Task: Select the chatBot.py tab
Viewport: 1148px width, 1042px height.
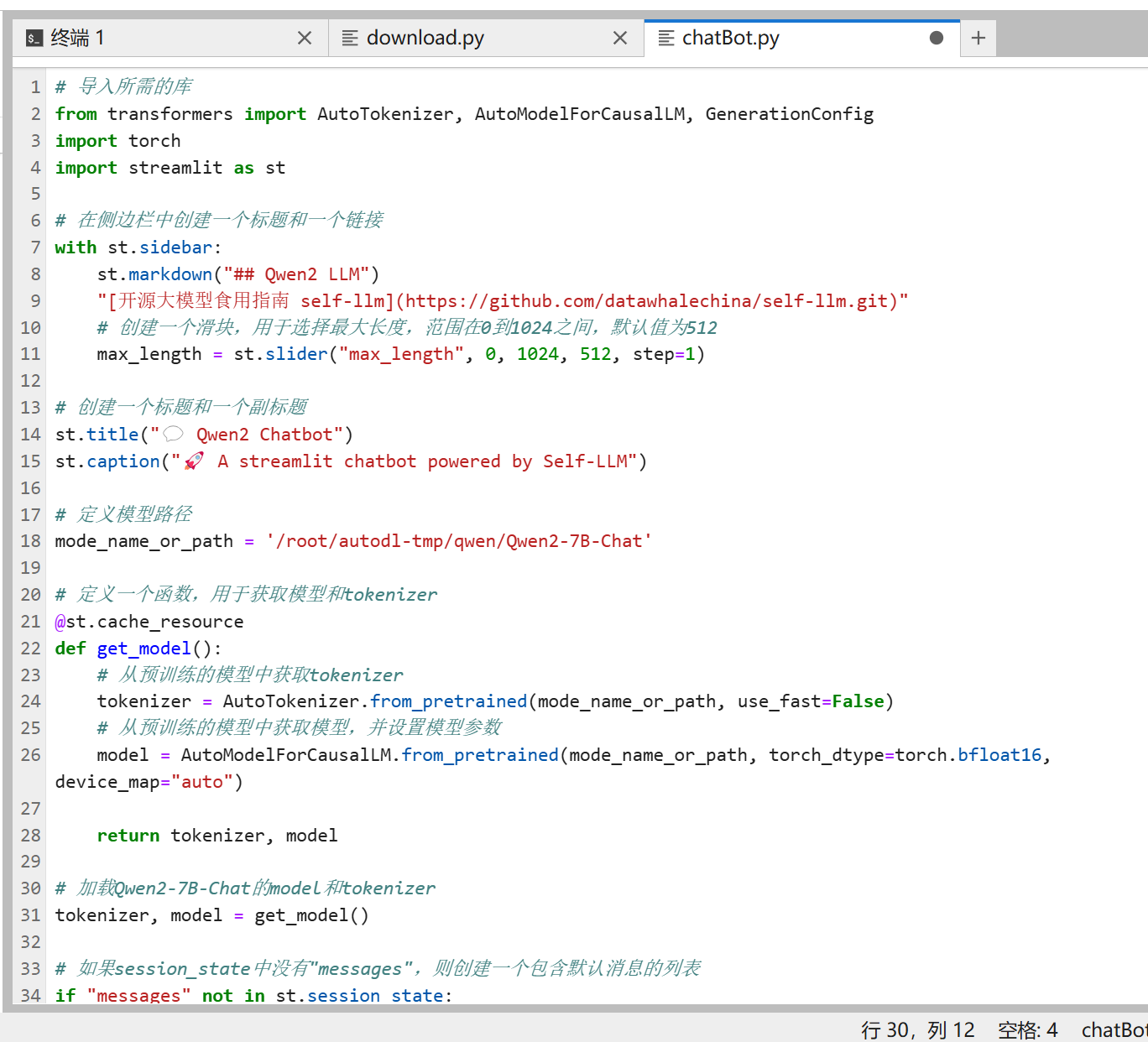Action: click(x=730, y=38)
